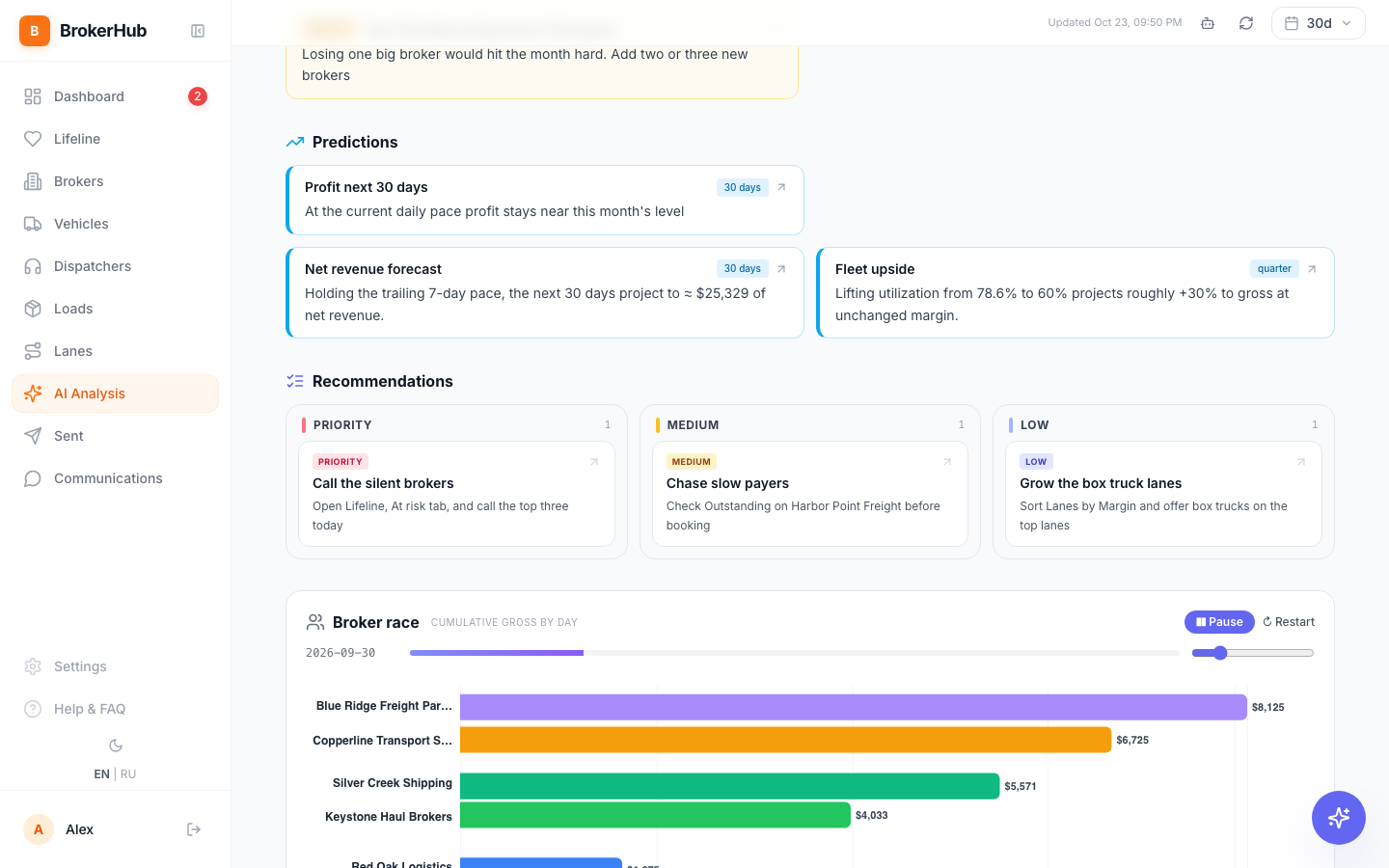Click the Silver Creek Shipping bar

coord(730,786)
